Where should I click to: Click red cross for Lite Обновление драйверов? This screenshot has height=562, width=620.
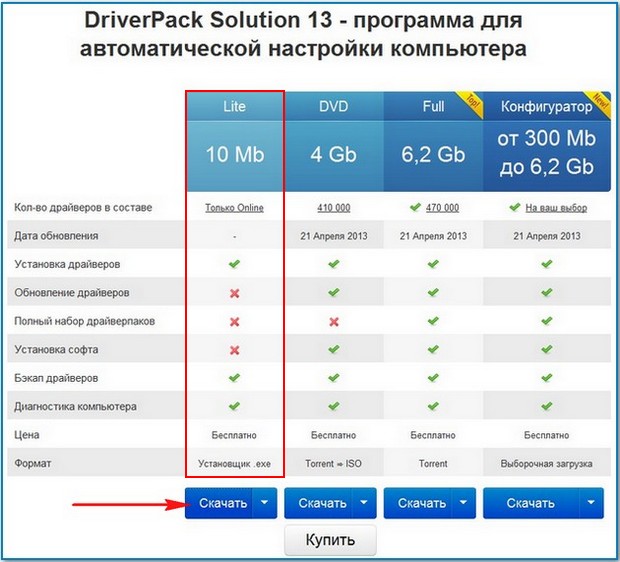(234, 294)
